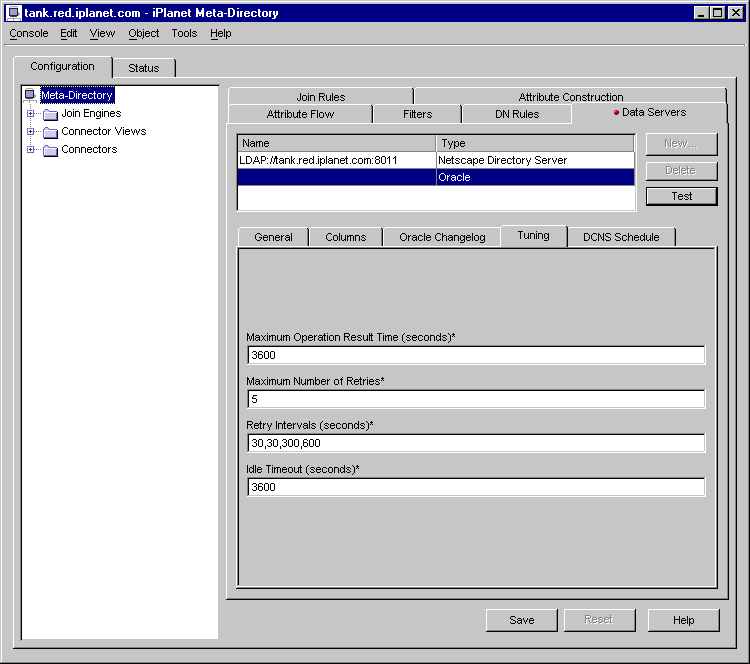
Task: Click the Join Engines folder icon
Action: point(50,114)
